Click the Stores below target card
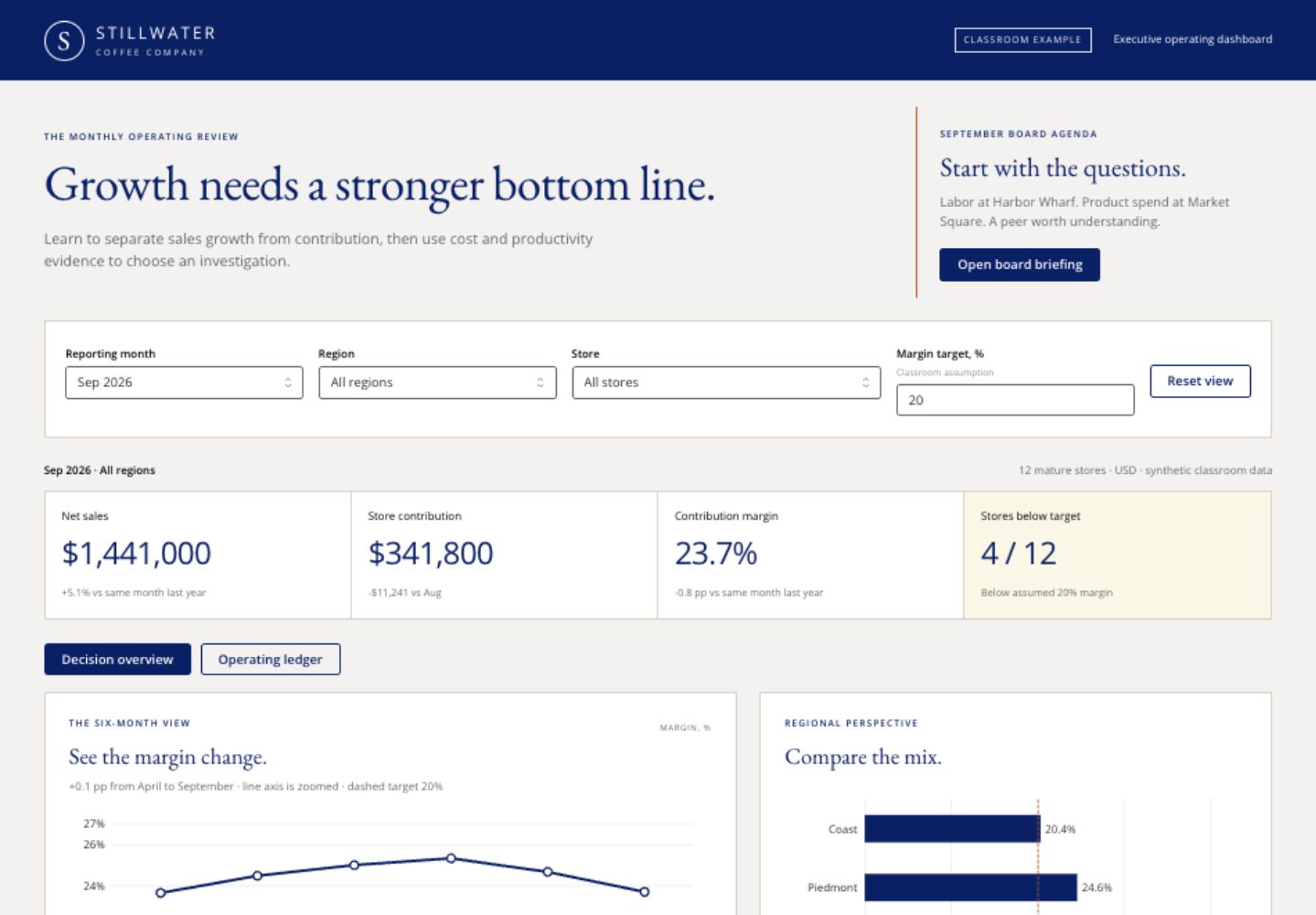Image resolution: width=1316 pixels, height=915 pixels. [x=1118, y=555]
